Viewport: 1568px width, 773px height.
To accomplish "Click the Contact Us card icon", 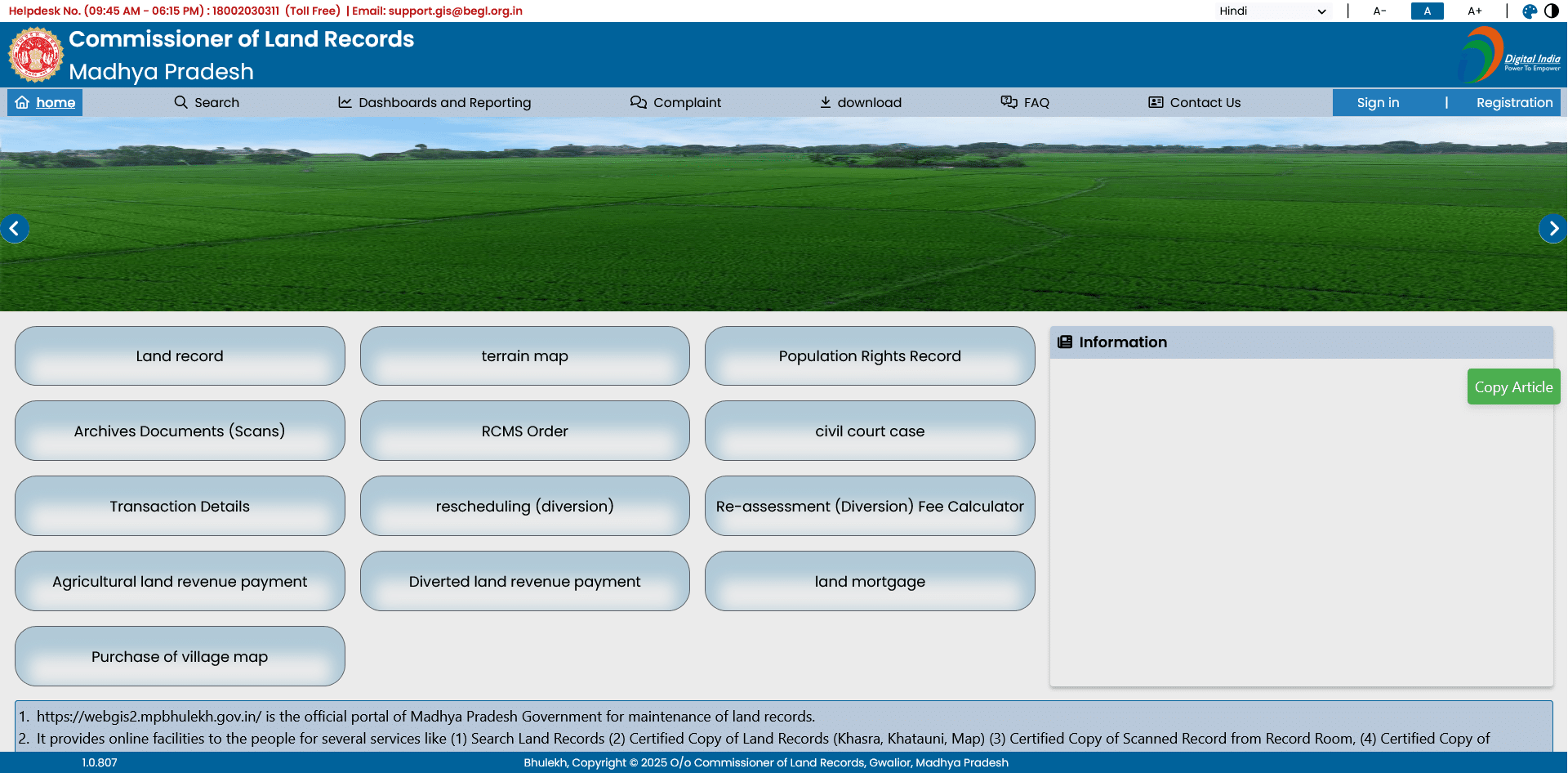I will [1156, 102].
